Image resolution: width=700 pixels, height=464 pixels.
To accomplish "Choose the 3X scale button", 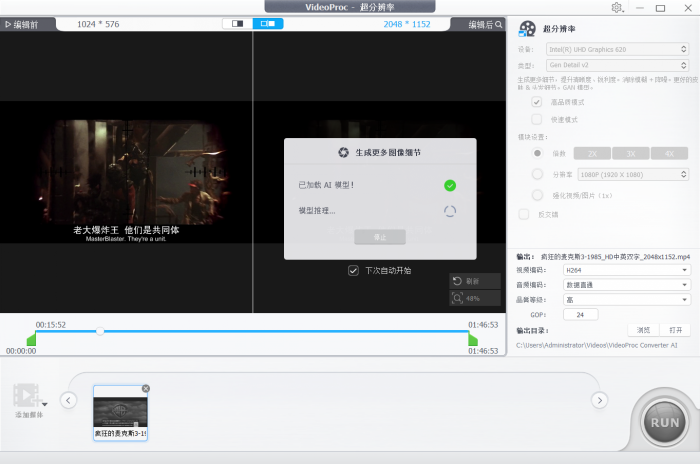I will click(630, 154).
